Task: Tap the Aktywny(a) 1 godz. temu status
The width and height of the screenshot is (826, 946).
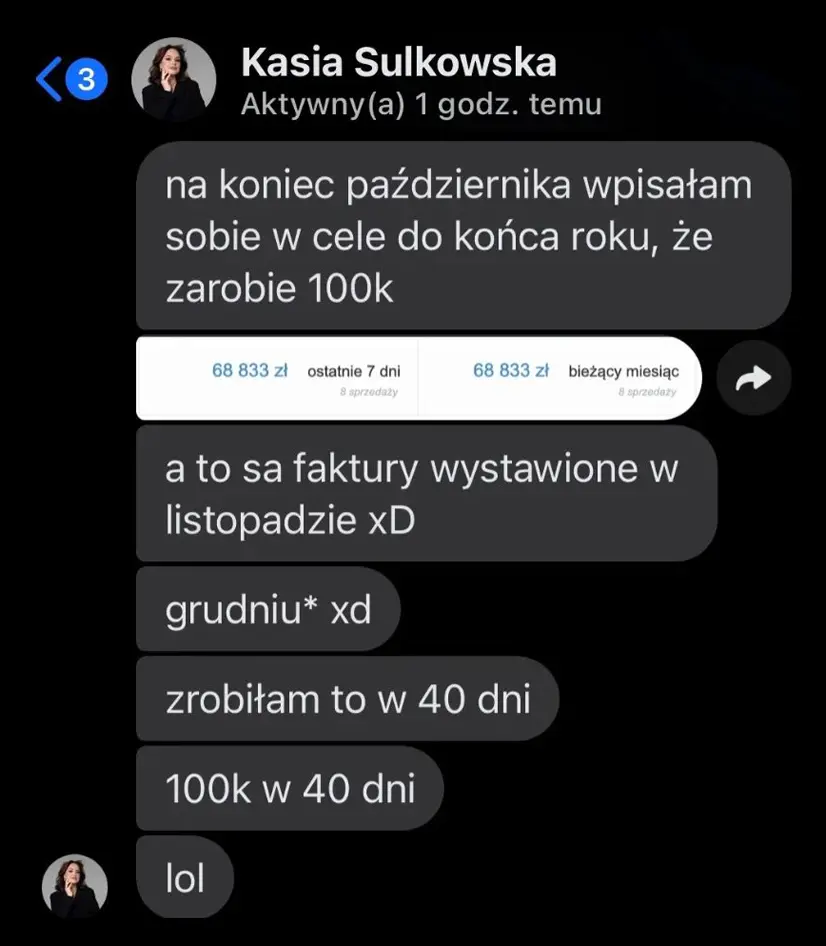Action: [x=421, y=104]
